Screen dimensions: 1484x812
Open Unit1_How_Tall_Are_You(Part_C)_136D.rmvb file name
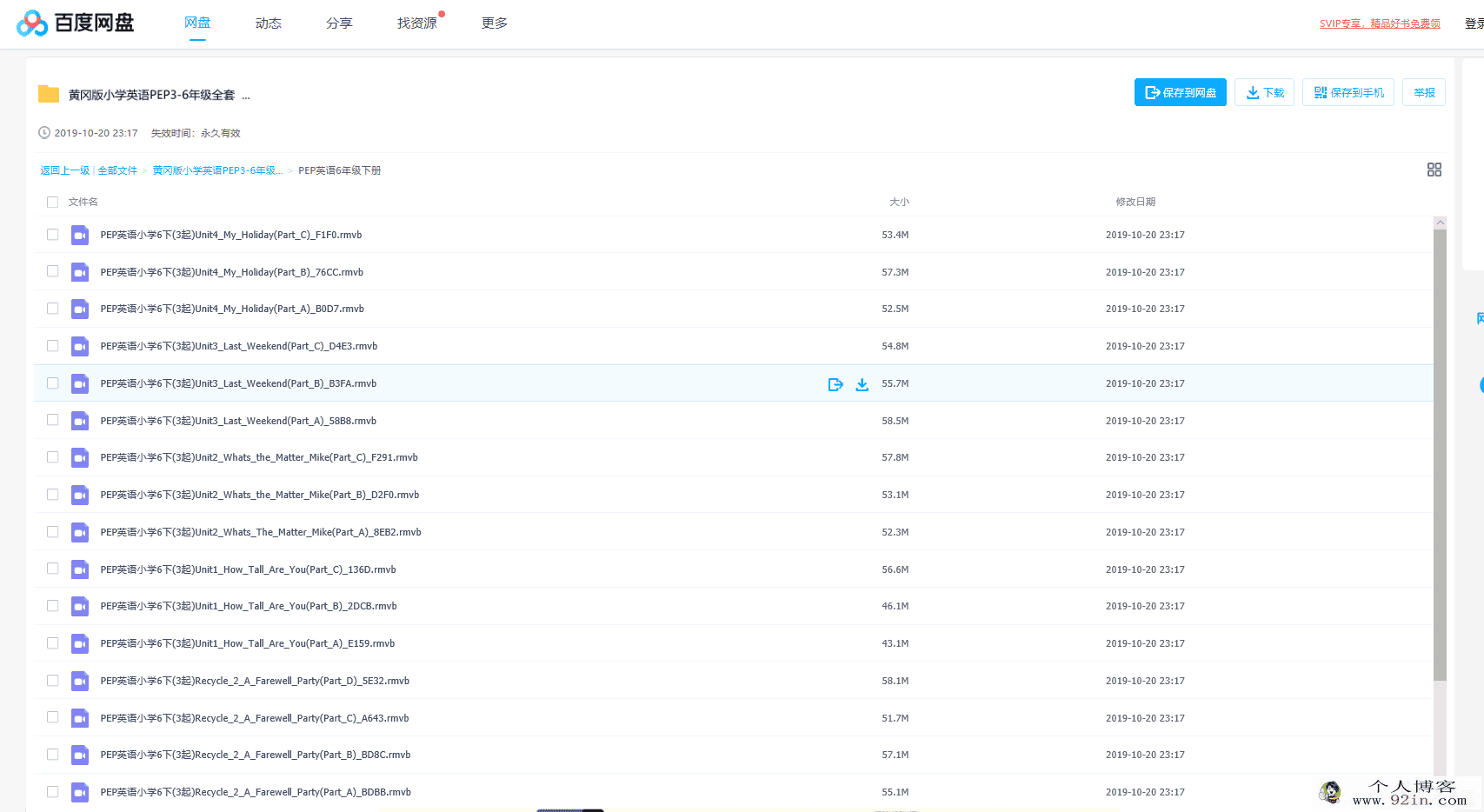tap(248, 569)
